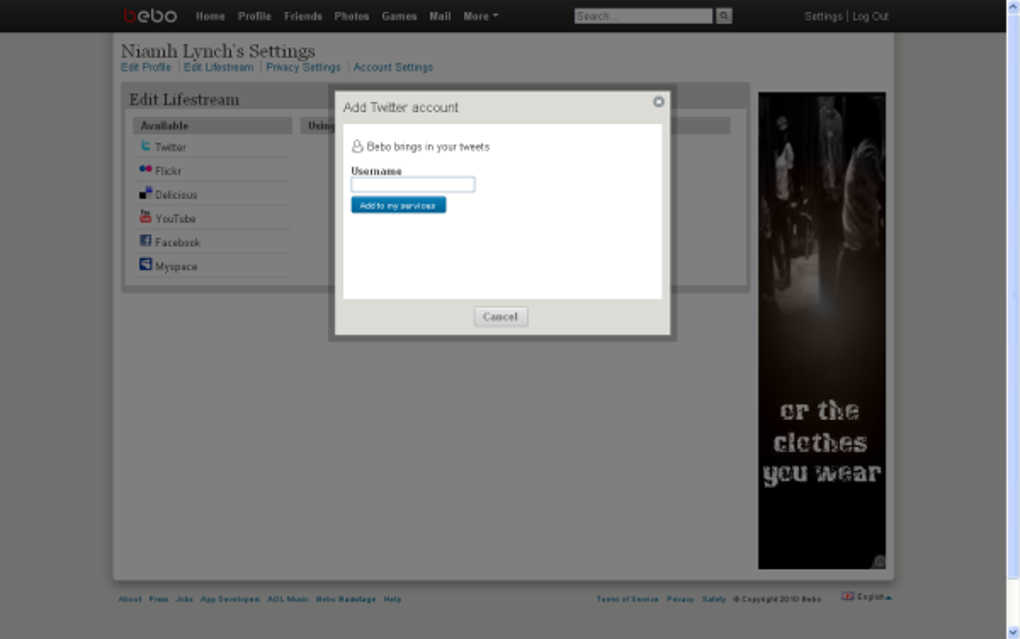Open Settings link at top right
Screen dimensions: 1020x639
click(x=823, y=16)
